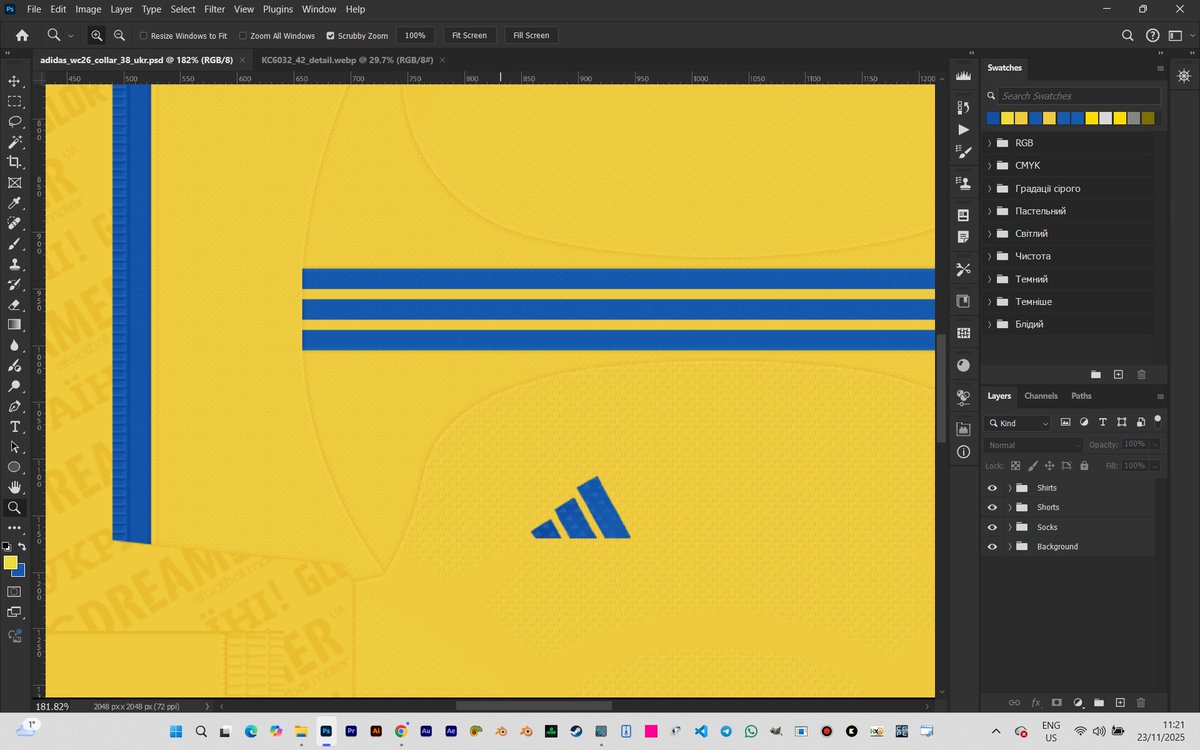Viewport: 1200px width, 750px height.
Task: Choose Zoom Out mode in options bar
Action: (119, 35)
